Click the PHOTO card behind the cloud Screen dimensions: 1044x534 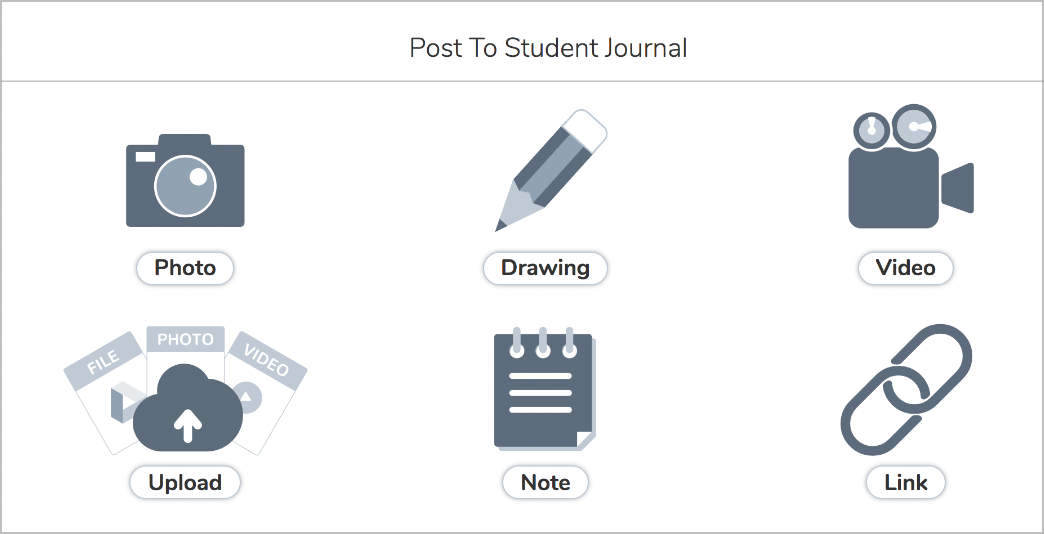(185, 342)
